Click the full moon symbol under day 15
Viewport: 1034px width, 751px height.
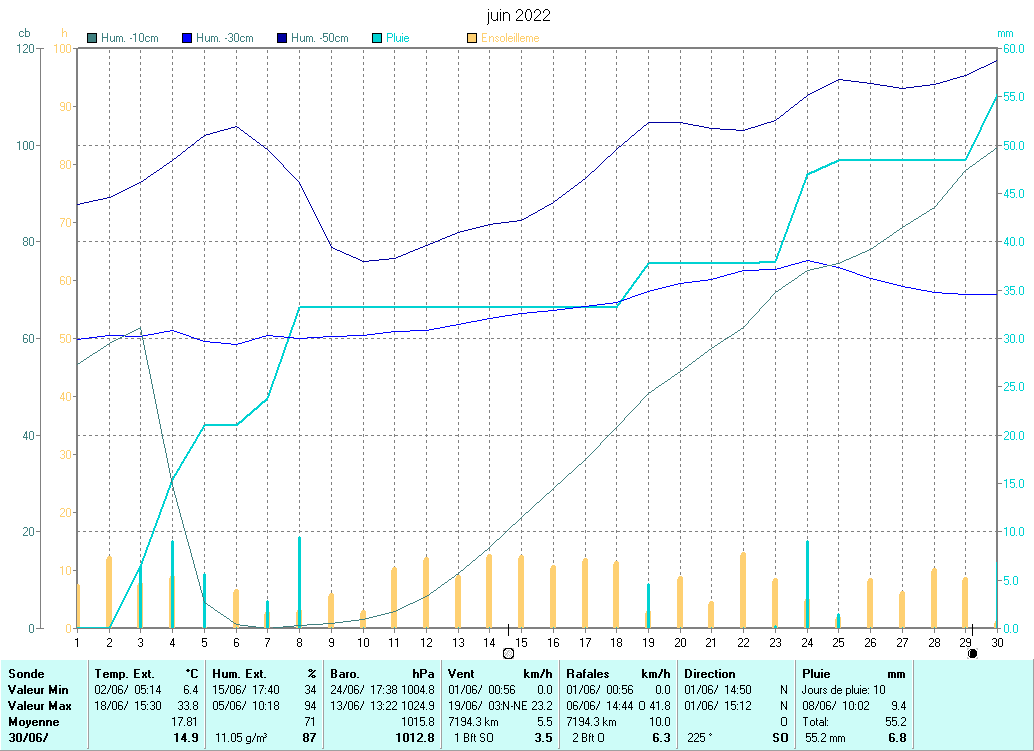click(508, 653)
